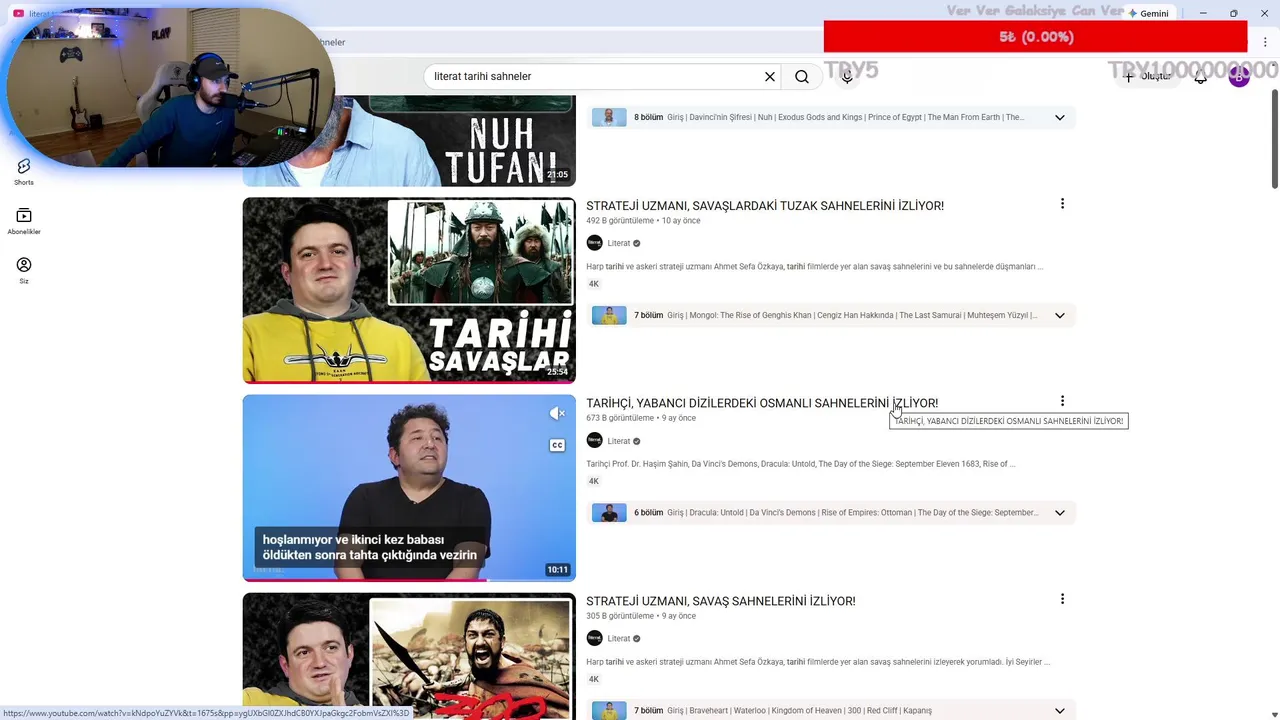
Task: Clear the search box text
Action: point(770,76)
